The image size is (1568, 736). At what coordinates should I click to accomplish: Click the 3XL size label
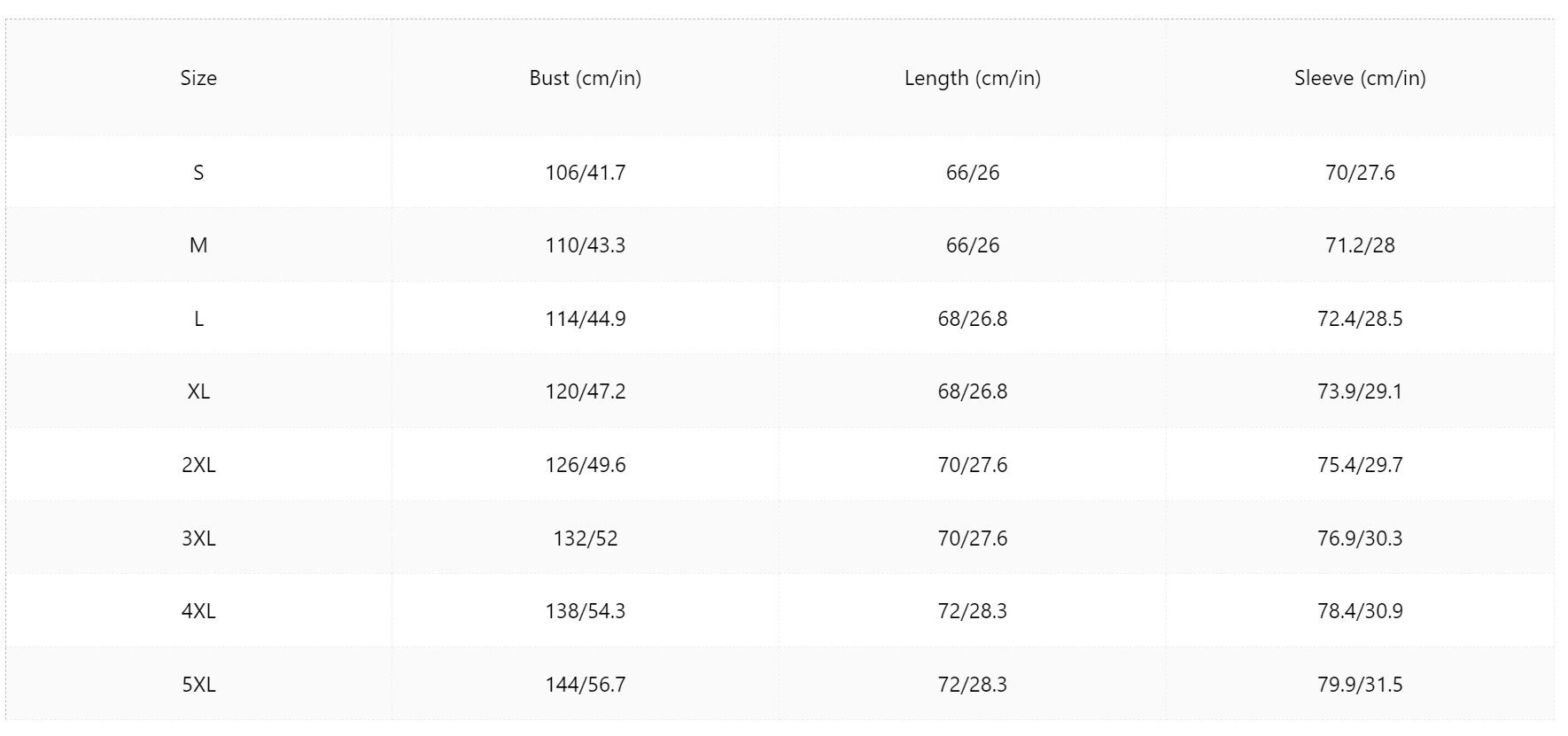pos(198,538)
